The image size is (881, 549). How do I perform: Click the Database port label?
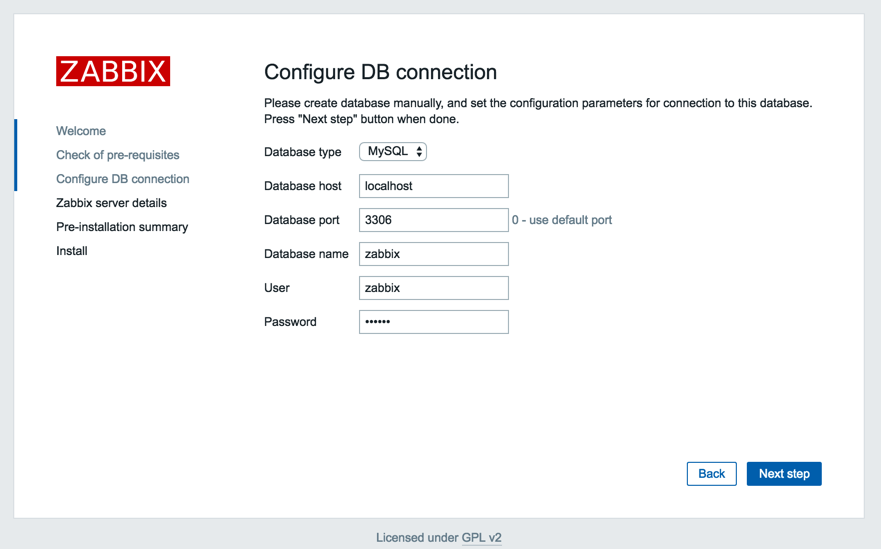(302, 220)
